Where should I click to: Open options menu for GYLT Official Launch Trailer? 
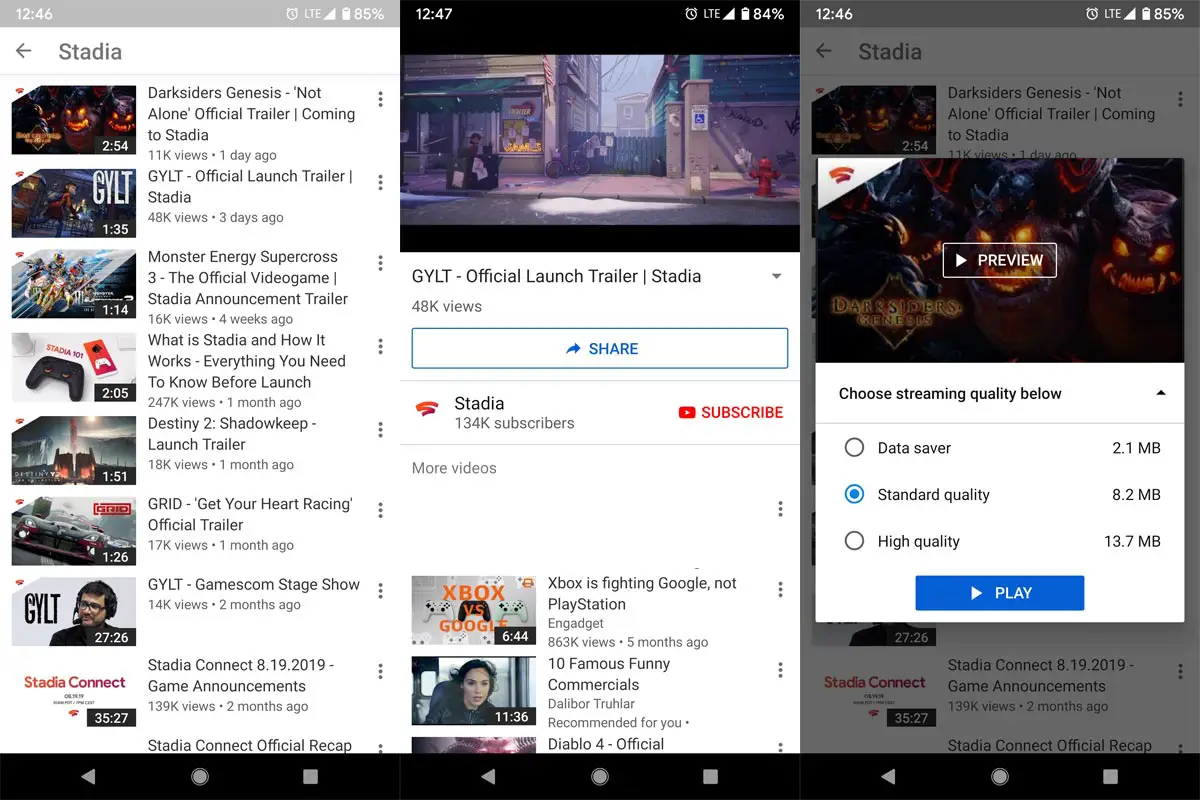[380, 182]
